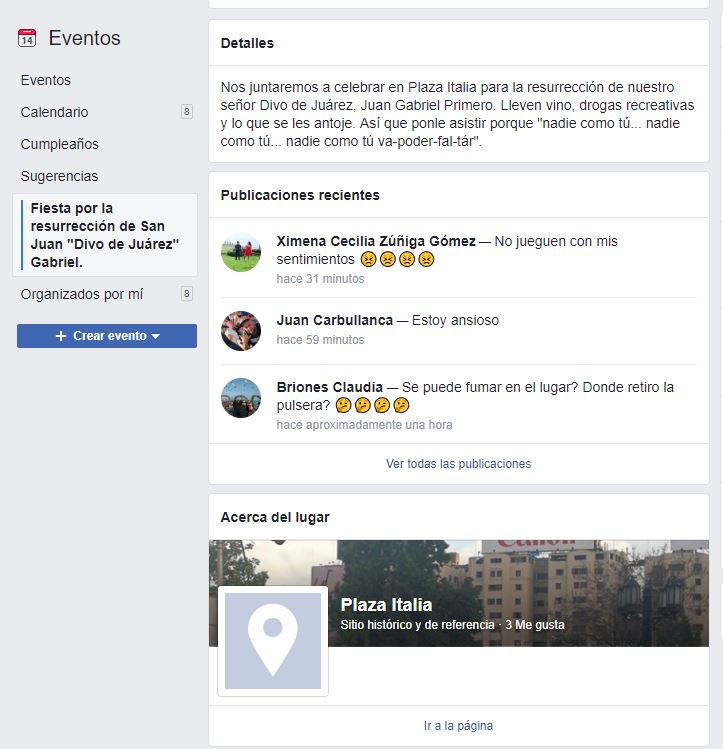The image size is (723, 749).
Task: Click Ver todas las publicaciones link
Action: [458, 463]
